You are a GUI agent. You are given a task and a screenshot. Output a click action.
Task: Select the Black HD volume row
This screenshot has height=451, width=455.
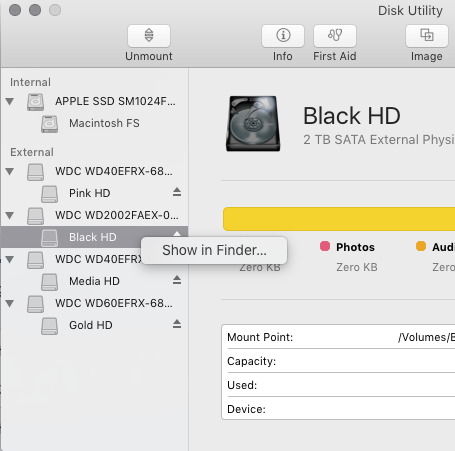click(x=95, y=237)
